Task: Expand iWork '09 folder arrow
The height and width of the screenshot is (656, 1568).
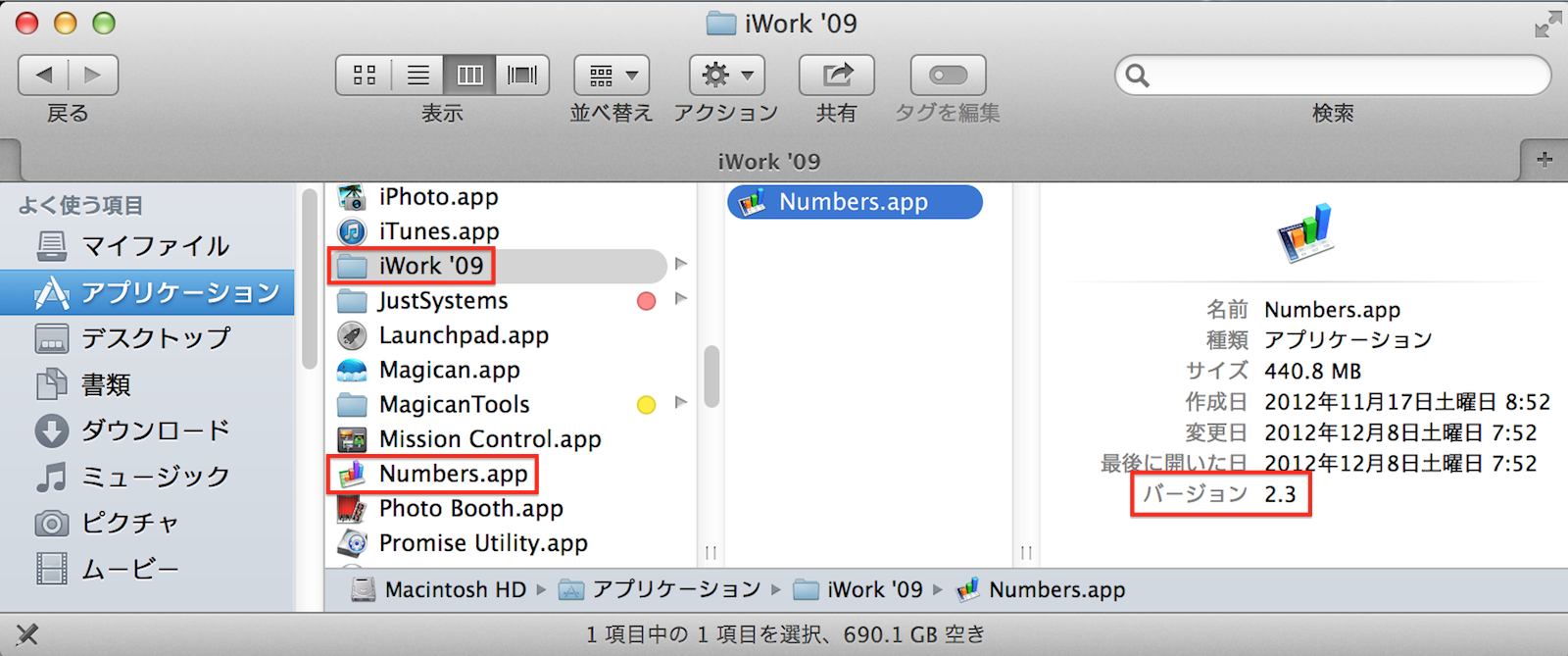Action: pyautogui.click(x=681, y=264)
